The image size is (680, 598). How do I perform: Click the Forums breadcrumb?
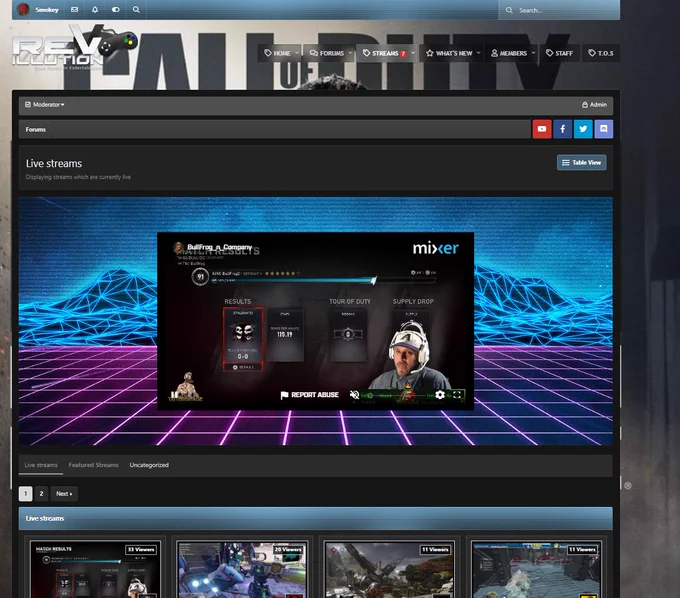(36, 129)
